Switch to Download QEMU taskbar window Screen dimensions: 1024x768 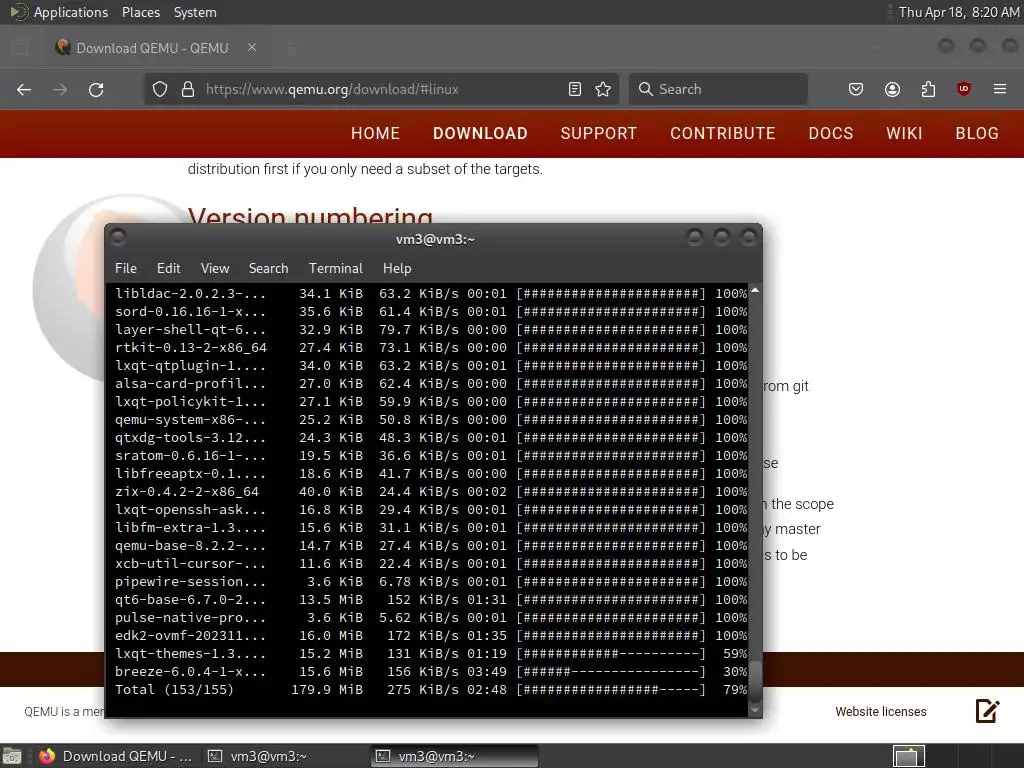pos(116,756)
